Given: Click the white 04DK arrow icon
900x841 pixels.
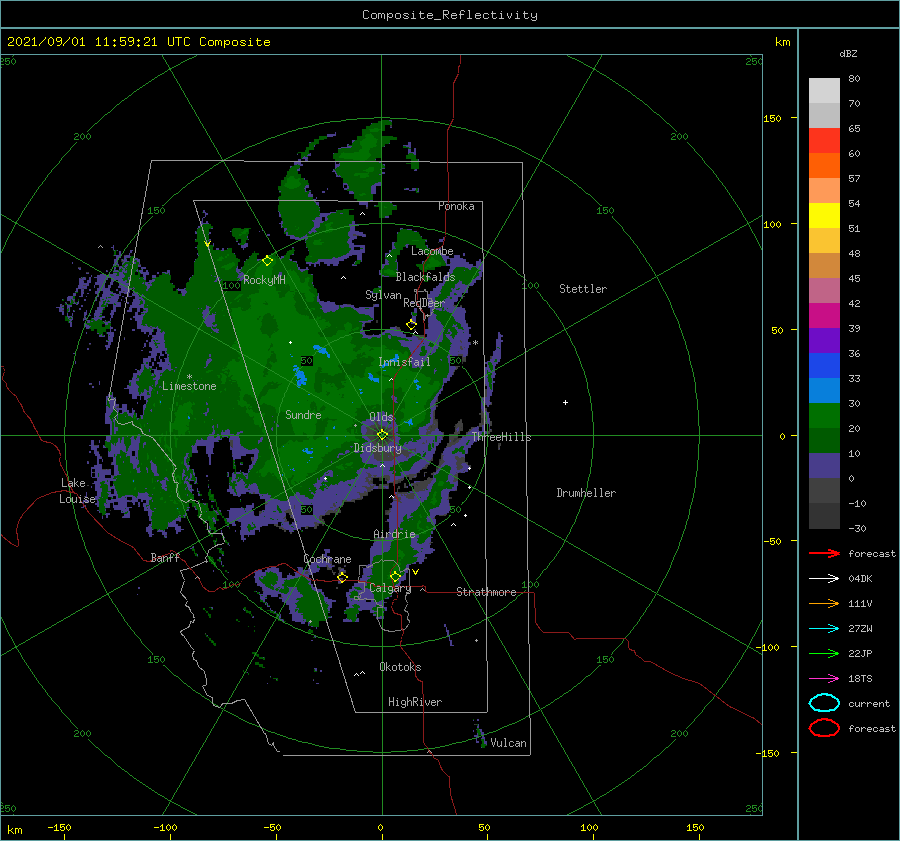Looking at the screenshot, I should (x=824, y=578).
